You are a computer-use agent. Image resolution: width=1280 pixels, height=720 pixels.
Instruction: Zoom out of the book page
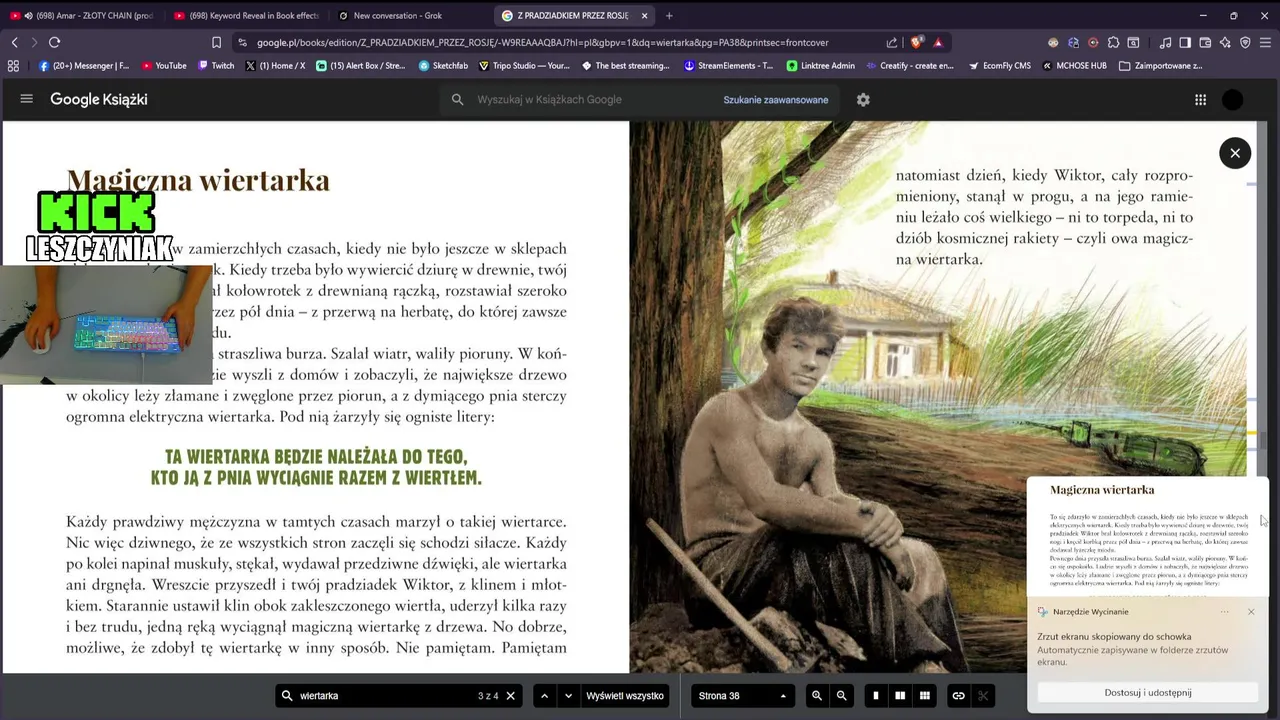click(841, 696)
